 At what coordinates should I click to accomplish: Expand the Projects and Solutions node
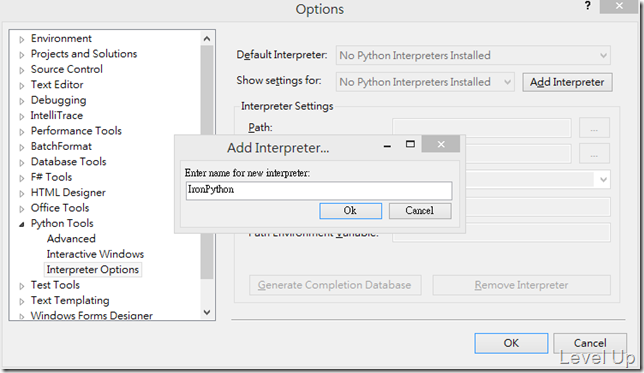click(22, 55)
